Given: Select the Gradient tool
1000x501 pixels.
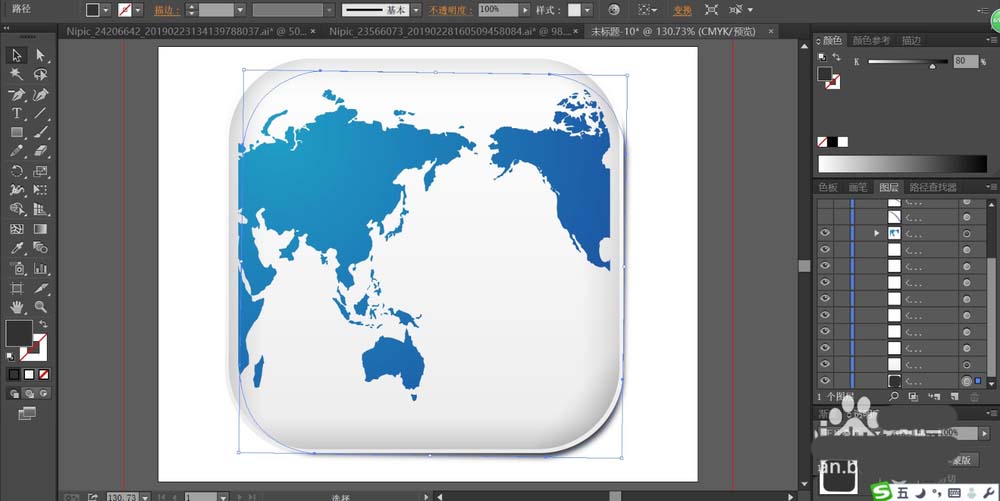Looking at the screenshot, I should tap(40, 229).
